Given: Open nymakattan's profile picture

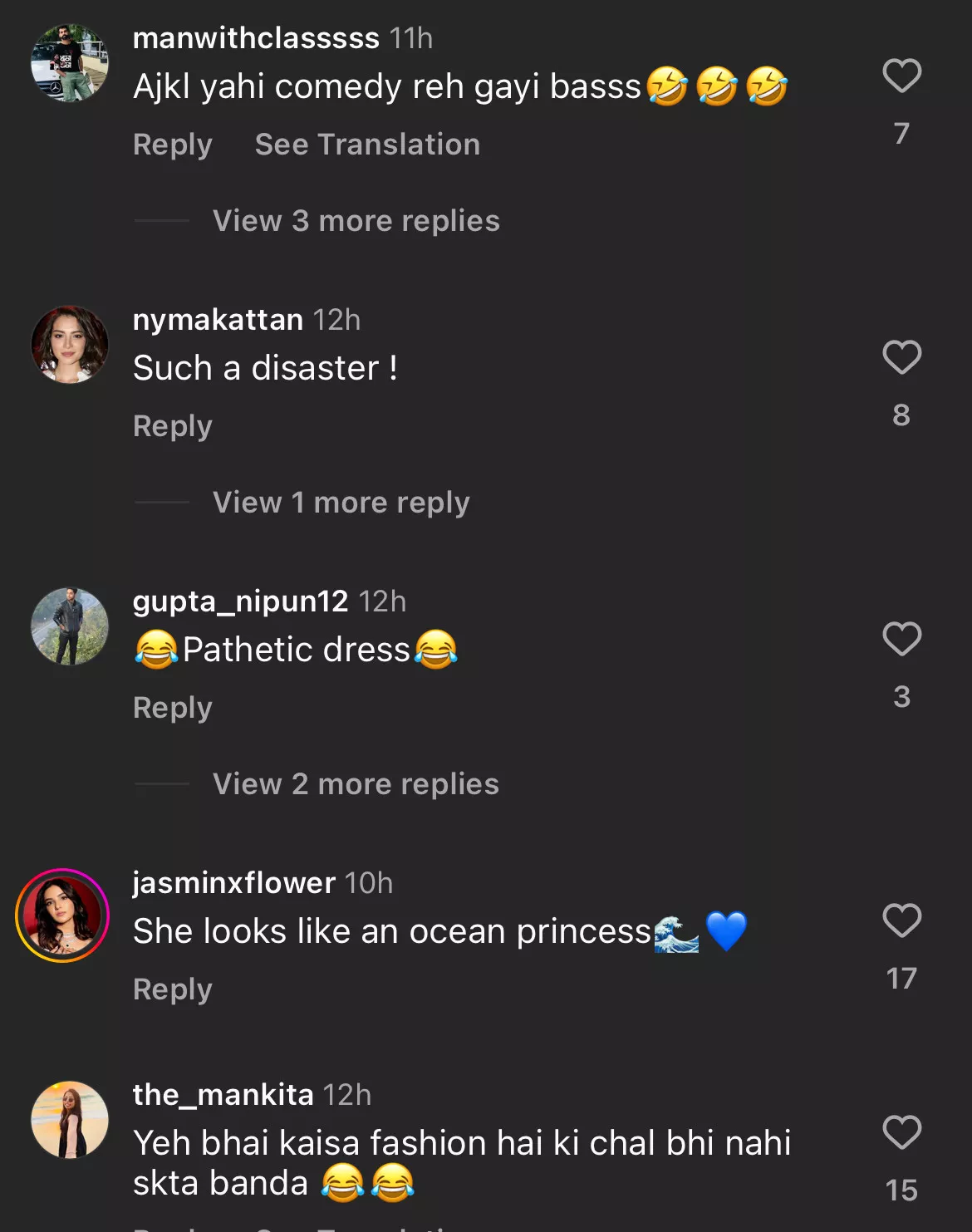Looking at the screenshot, I should click(x=70, y=345).
